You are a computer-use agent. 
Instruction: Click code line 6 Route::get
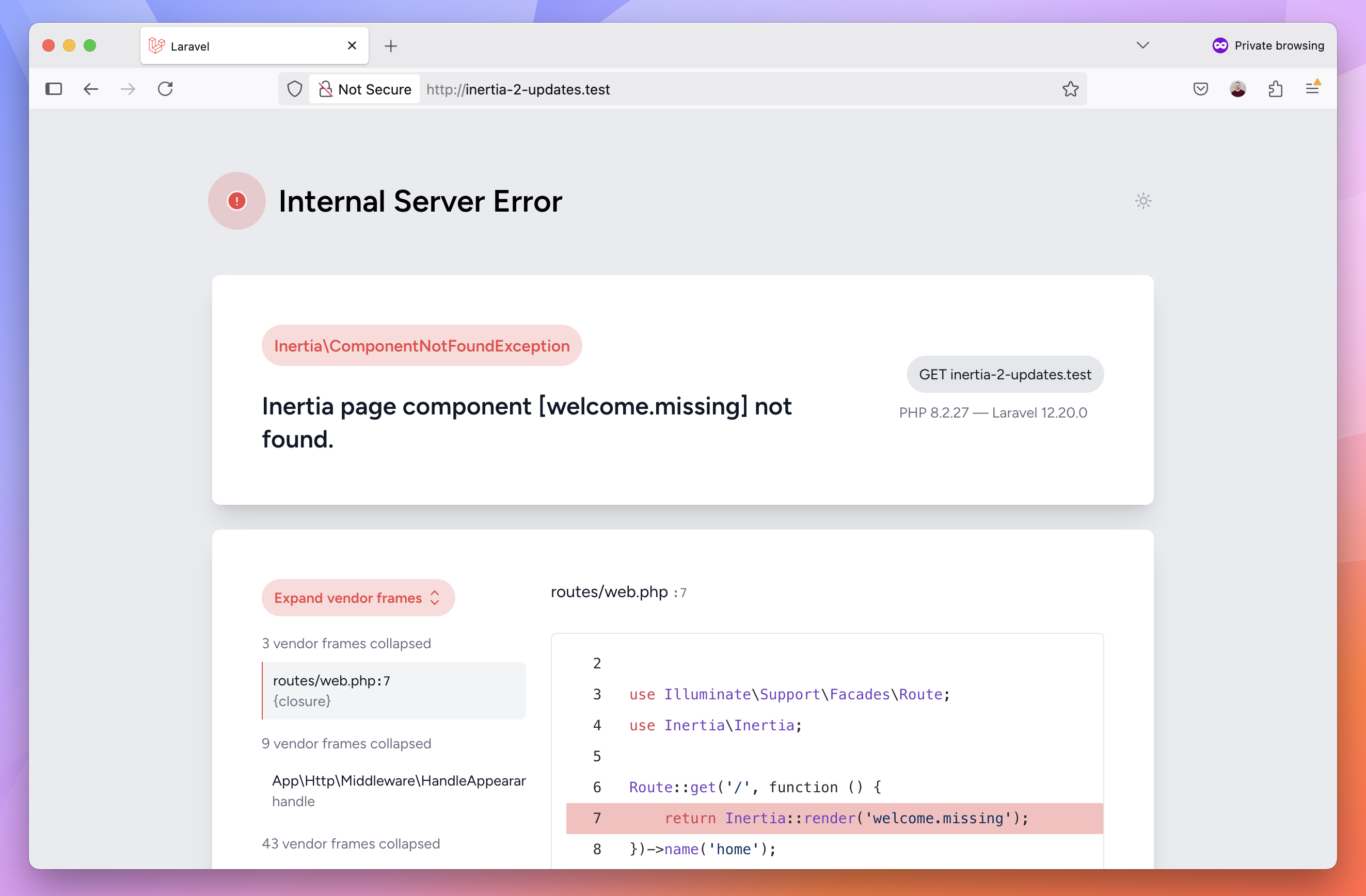coord(755,787)
